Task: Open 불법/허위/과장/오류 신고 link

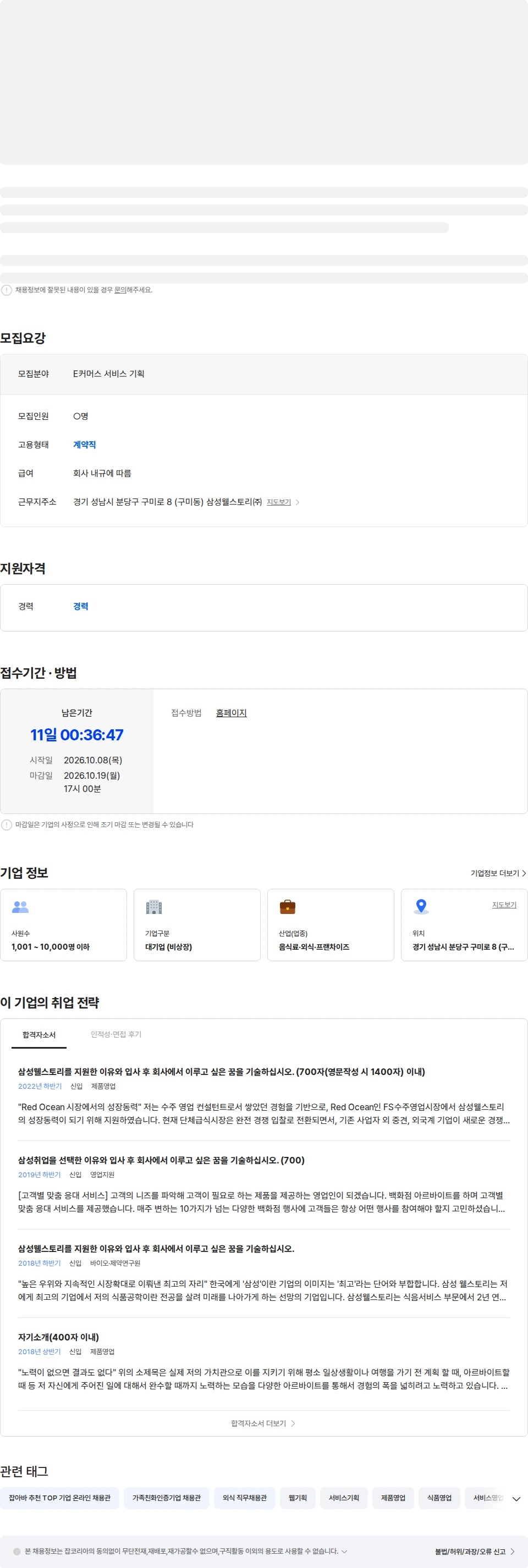Action: 470,1552
